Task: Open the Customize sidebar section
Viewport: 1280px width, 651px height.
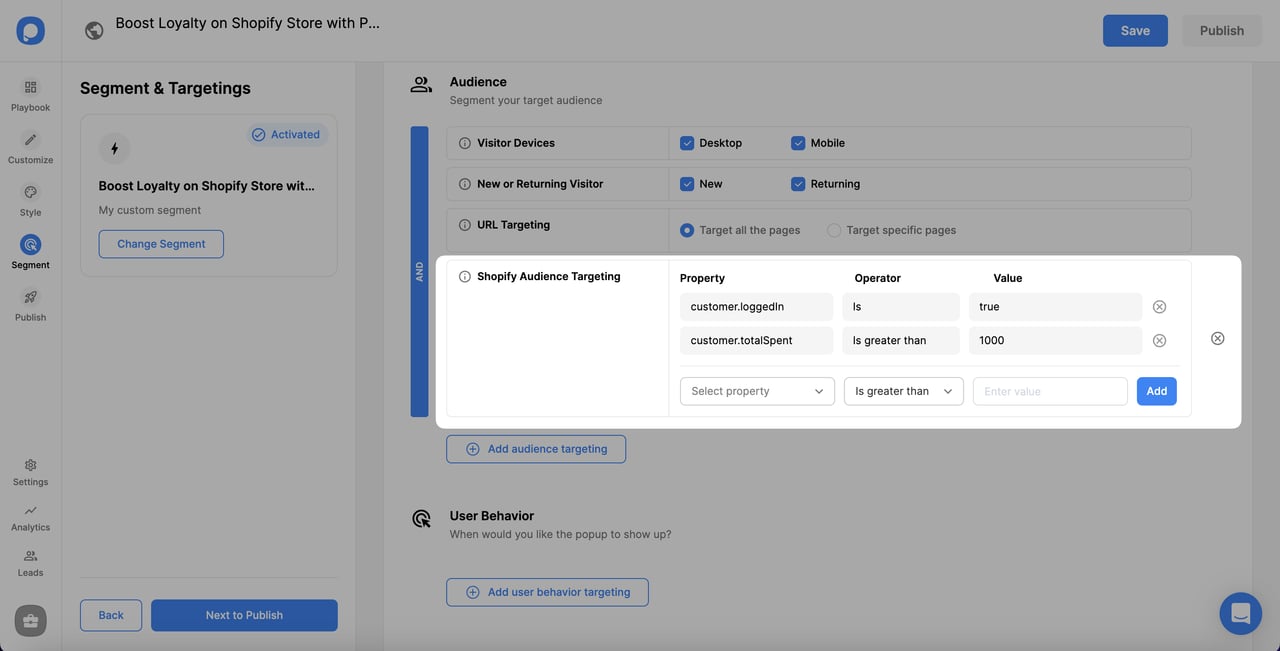Action: (30, 148)
